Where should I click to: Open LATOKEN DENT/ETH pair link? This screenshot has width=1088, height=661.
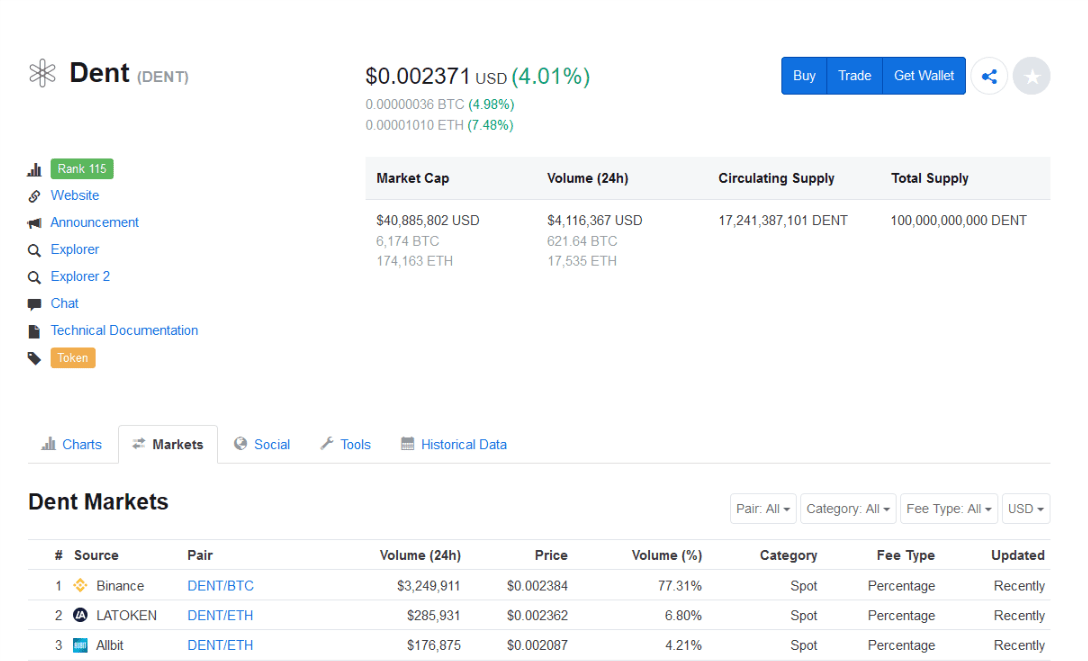tap(220, 616)
